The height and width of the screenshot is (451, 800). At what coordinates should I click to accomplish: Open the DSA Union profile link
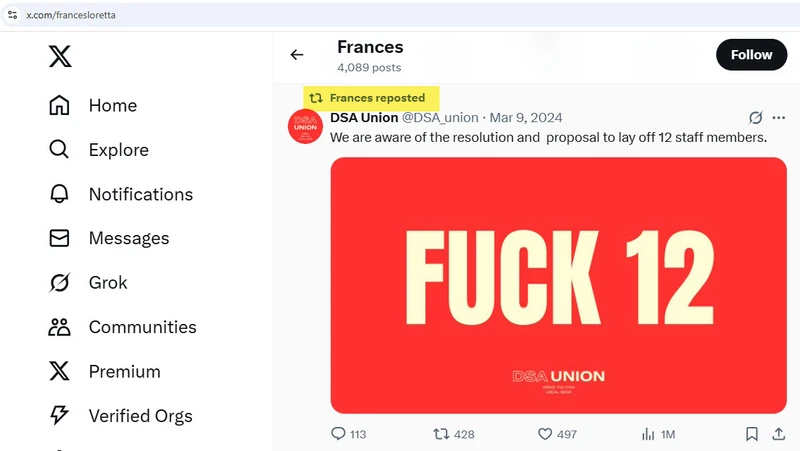364,118
